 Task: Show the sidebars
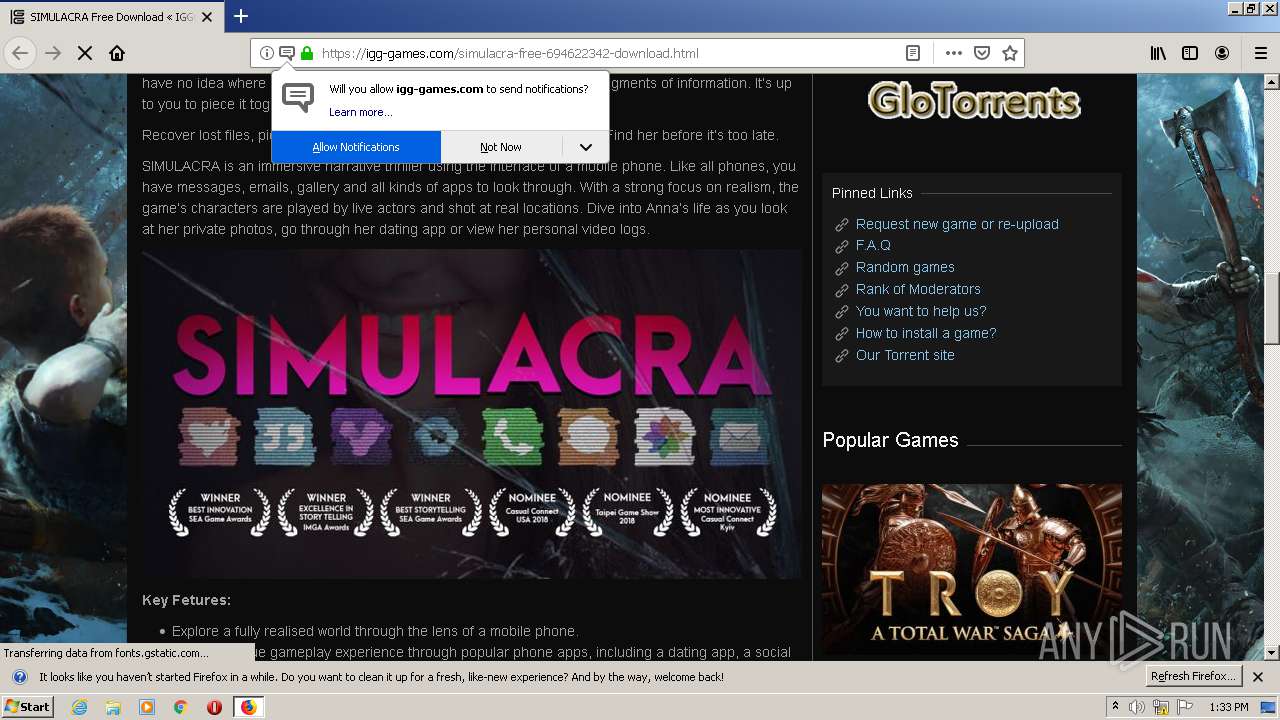point(1190,53)
